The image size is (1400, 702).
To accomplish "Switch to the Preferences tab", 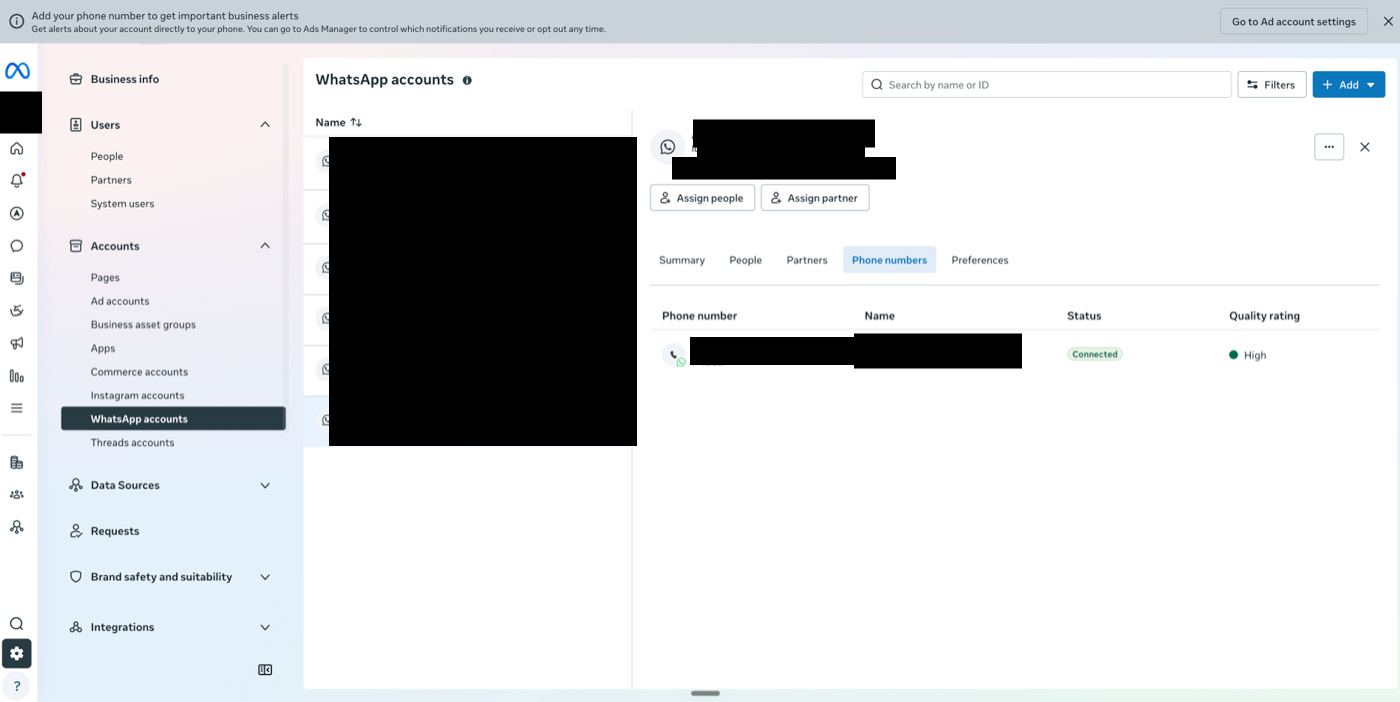I will pyautogui.click(x=980, y=260).
